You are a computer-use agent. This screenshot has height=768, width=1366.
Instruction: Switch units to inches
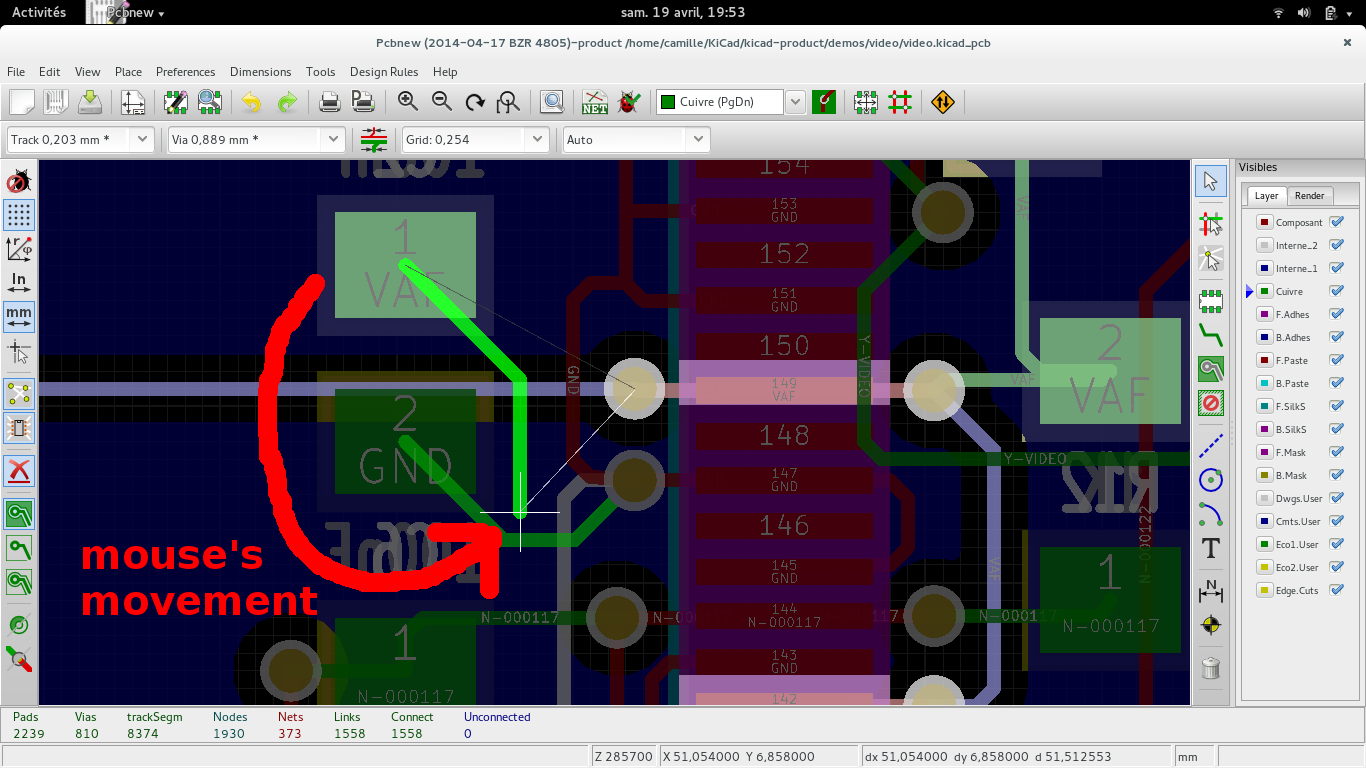point(19,283)
